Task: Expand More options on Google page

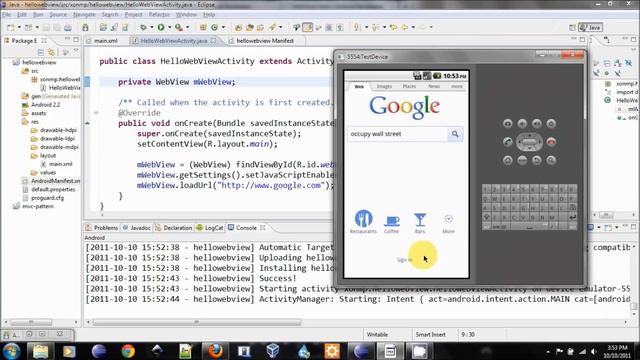Action: pyautogui.click(x=448, y=223)
